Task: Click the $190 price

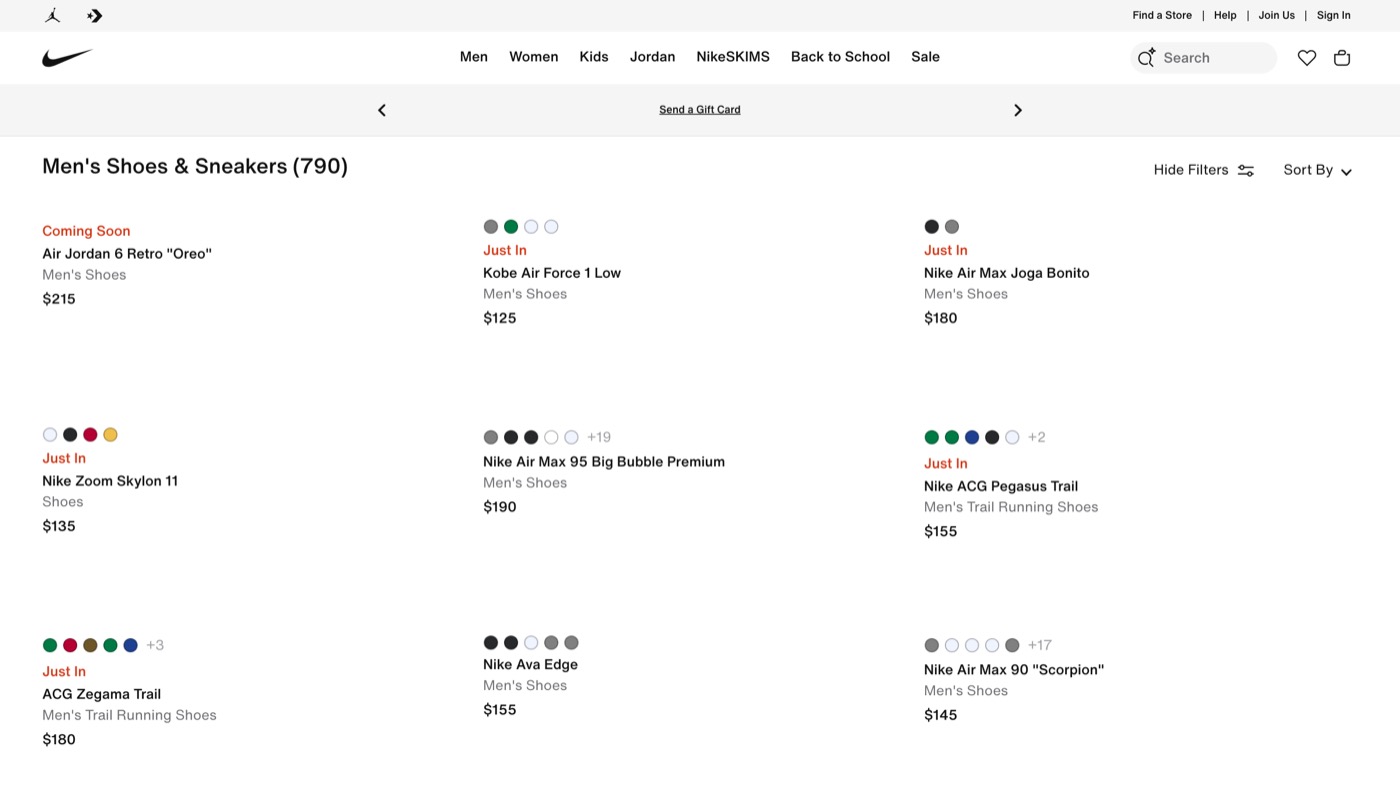Action: [x=500, y=507]
